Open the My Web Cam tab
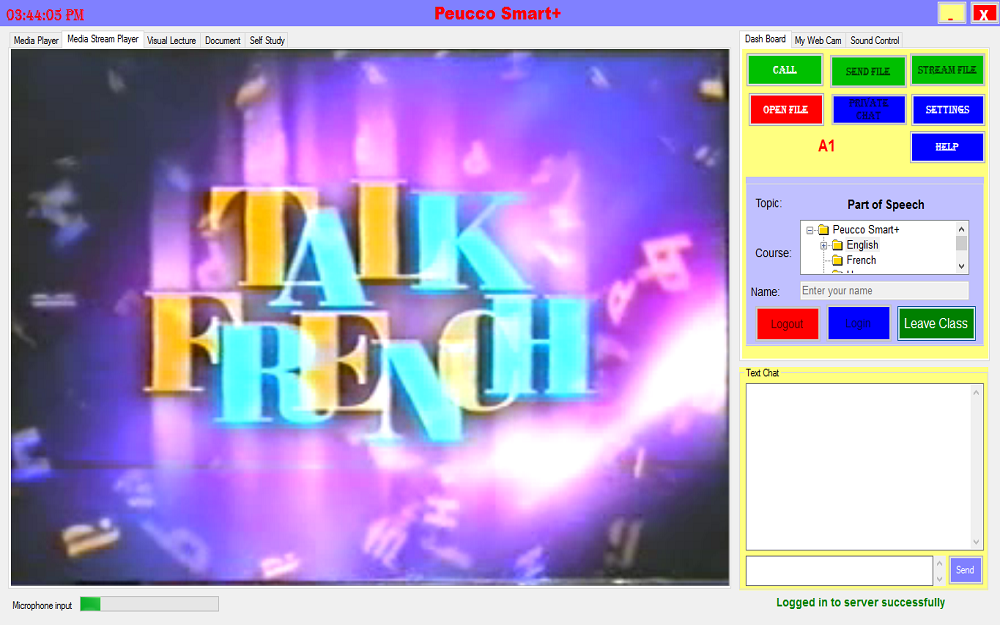Viewport: 1000px width, 625px height. [x=818, y=40]
